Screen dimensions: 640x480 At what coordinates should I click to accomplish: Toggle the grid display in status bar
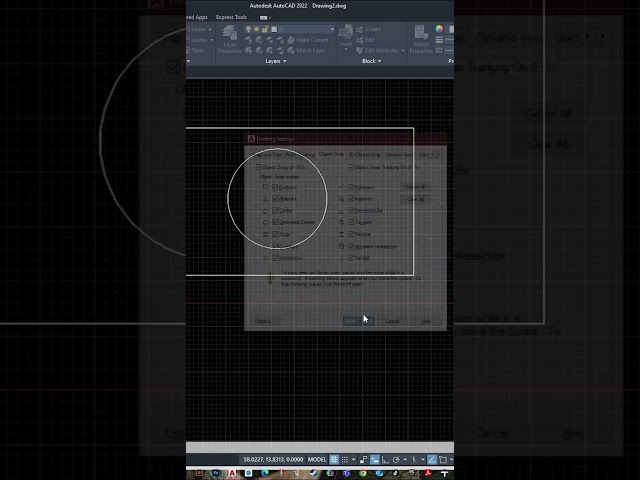tap(334, 460)
